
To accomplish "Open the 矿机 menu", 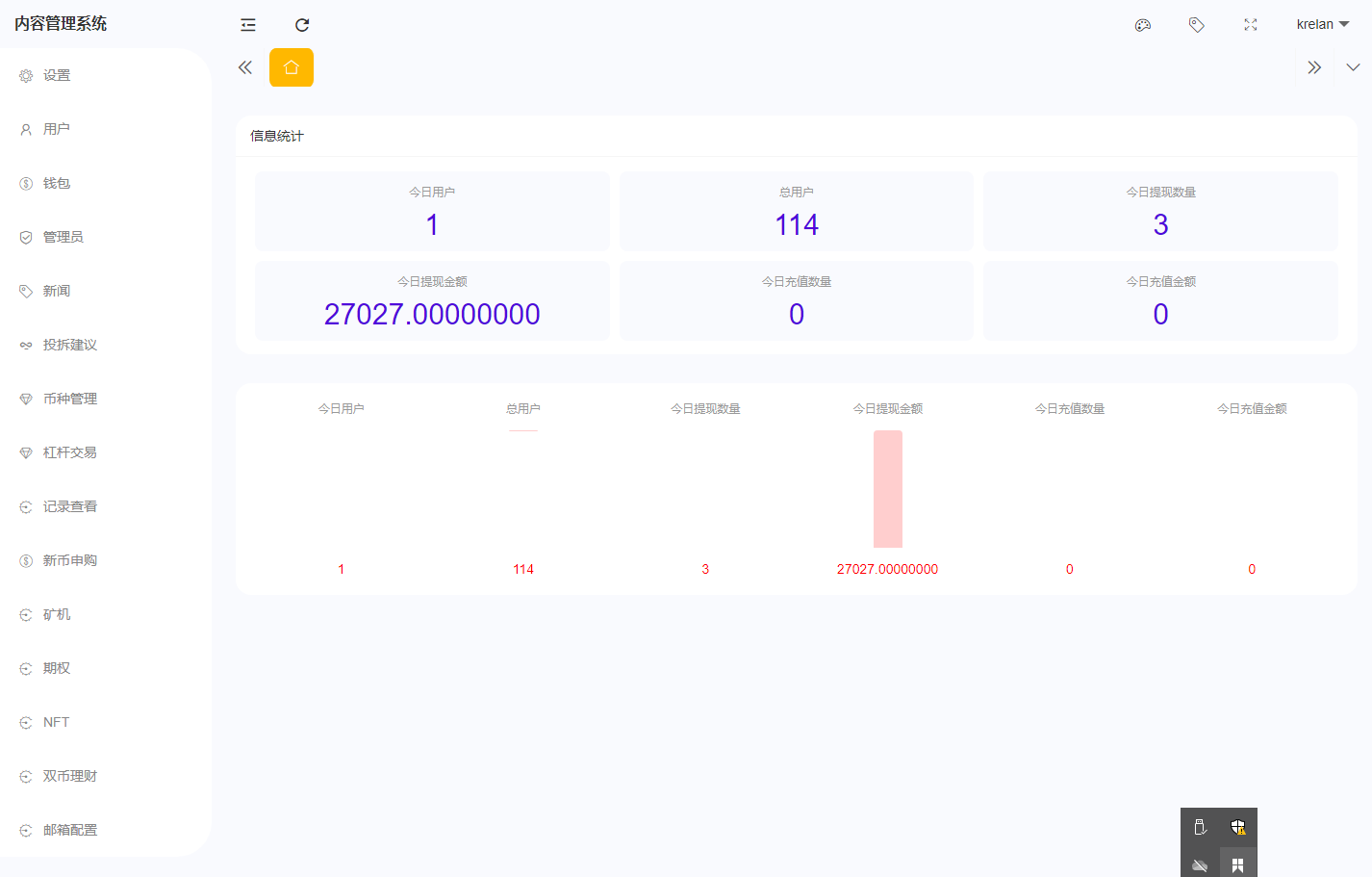I will click(x=106, y=614).
